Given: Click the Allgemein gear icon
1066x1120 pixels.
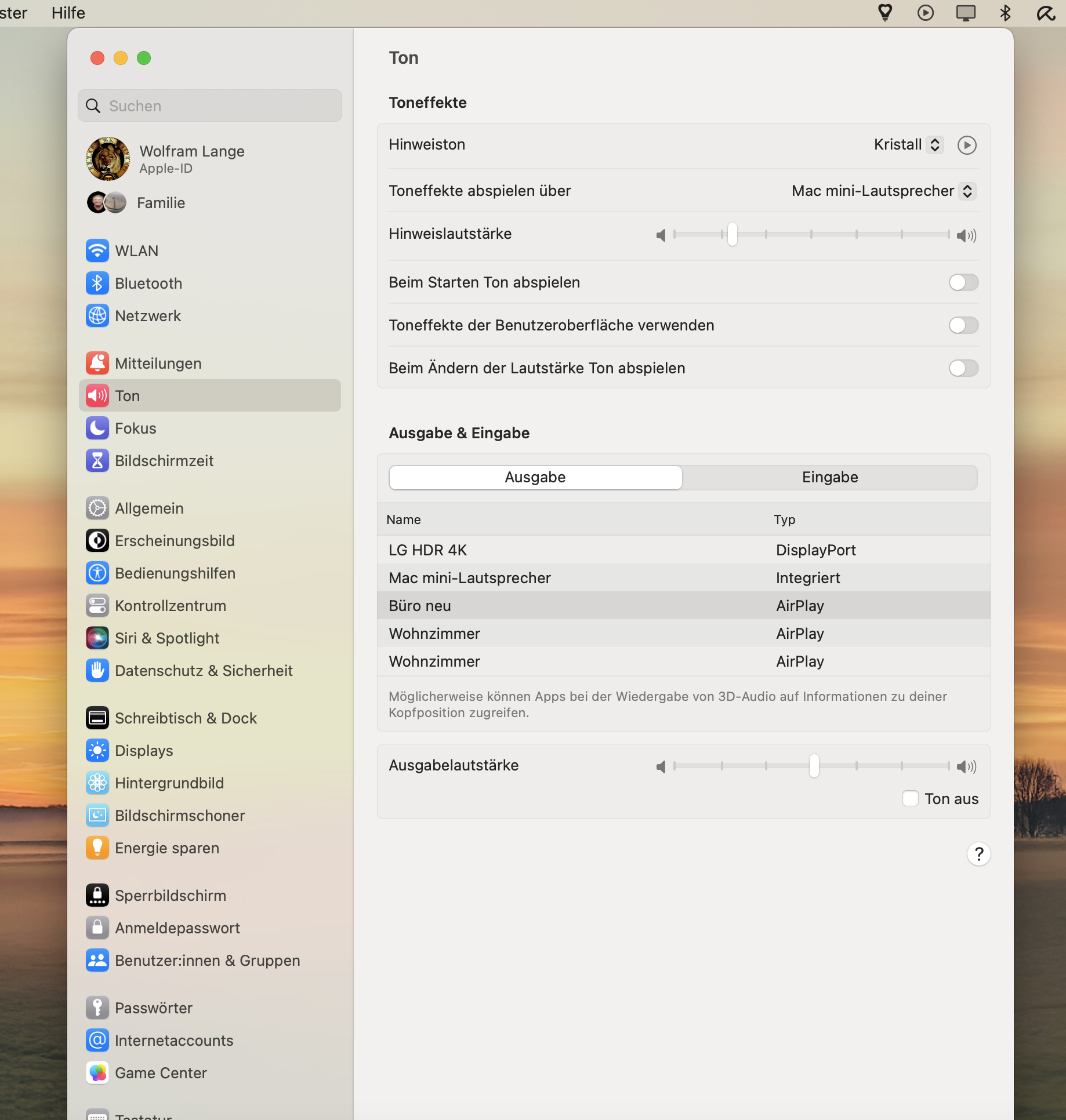Looking at the screenshot, I should (x=97, y=508).
